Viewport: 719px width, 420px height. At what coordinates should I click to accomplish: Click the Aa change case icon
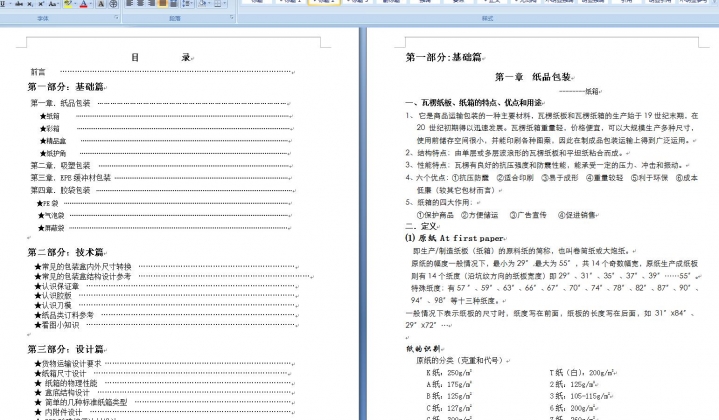(x=52, y=3)
